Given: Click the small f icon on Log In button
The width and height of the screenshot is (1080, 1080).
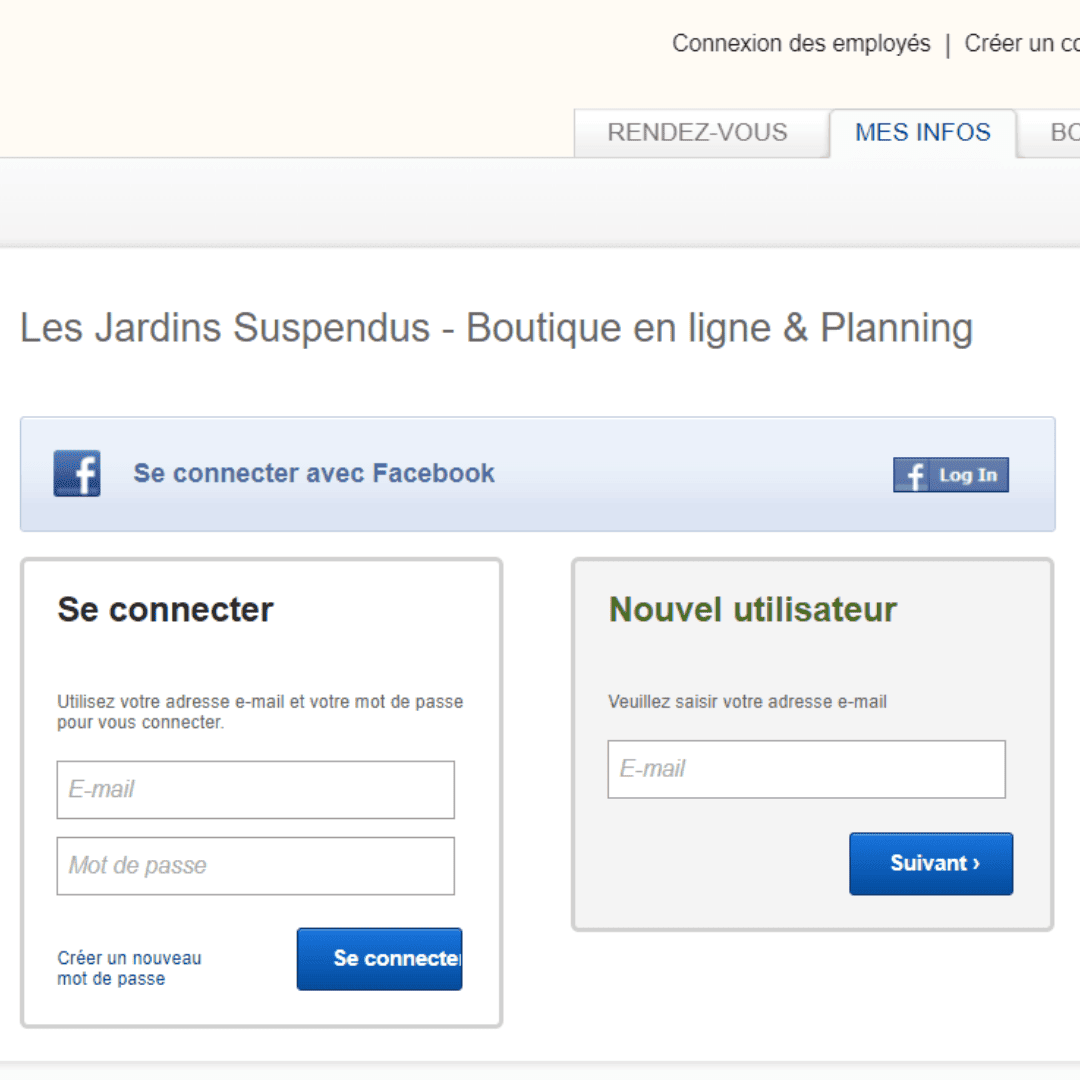Looking at the screenshot, I should pyautogui.click(x=913, y=475).
